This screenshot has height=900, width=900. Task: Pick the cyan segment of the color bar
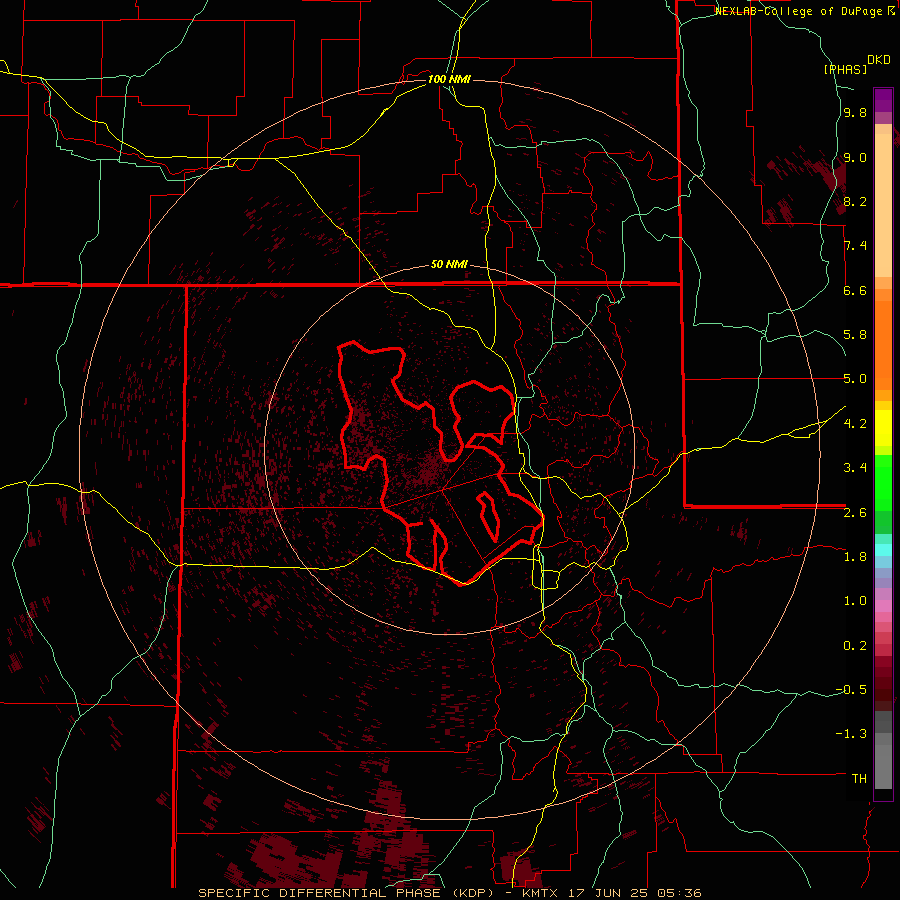pyautogui.click(x=883, y=550)
